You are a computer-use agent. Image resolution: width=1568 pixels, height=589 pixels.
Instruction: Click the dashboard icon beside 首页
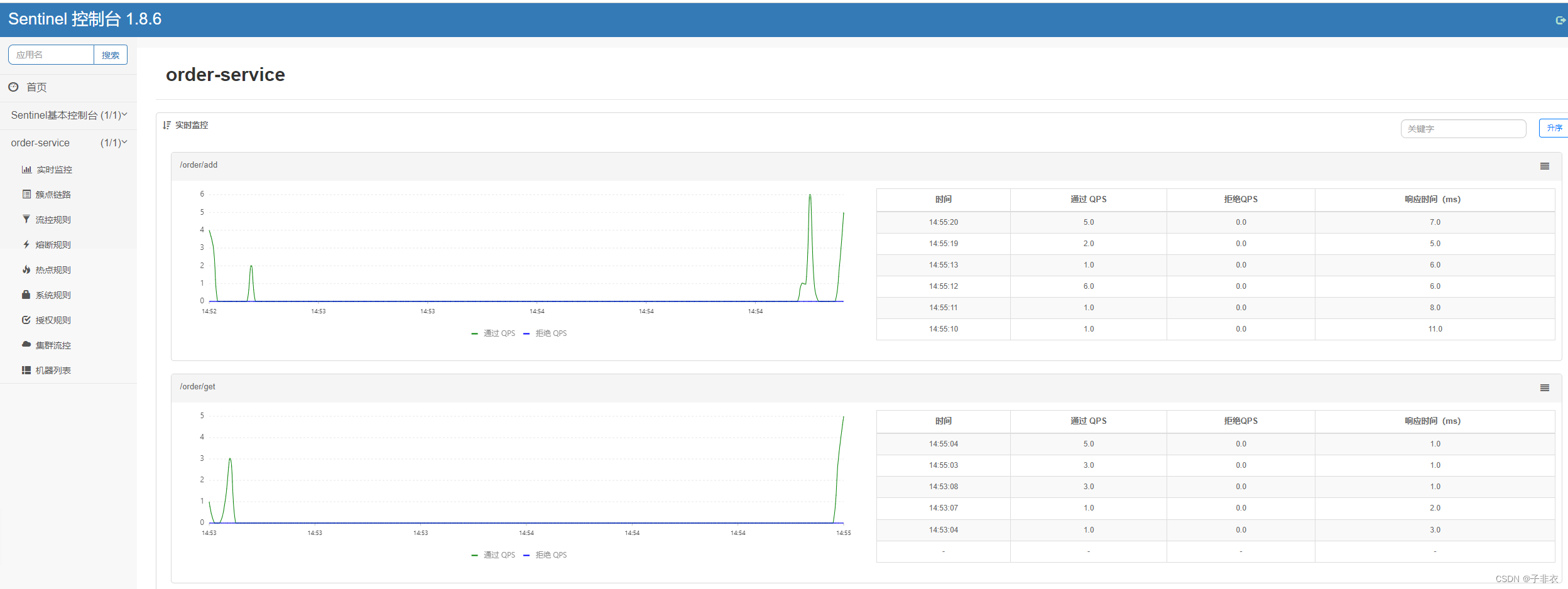click(13, 87)
